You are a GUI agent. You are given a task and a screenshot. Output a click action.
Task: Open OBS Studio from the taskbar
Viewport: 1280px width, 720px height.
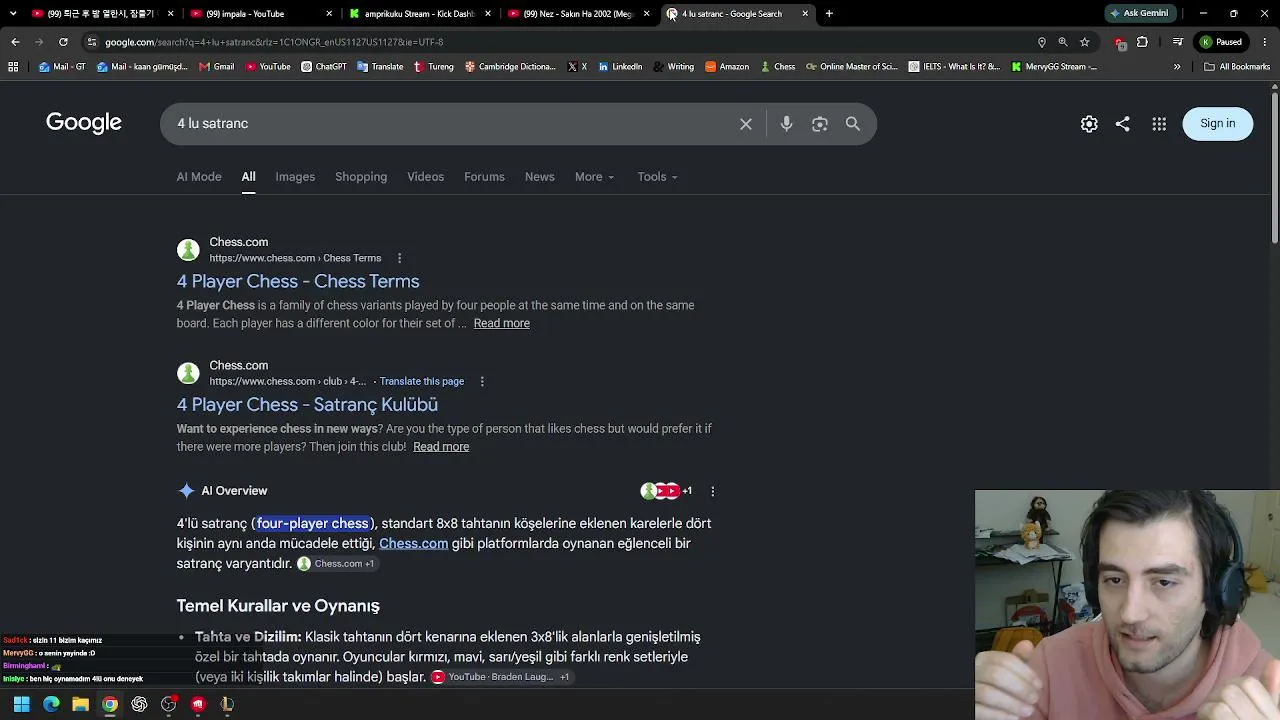pos(168,704)
